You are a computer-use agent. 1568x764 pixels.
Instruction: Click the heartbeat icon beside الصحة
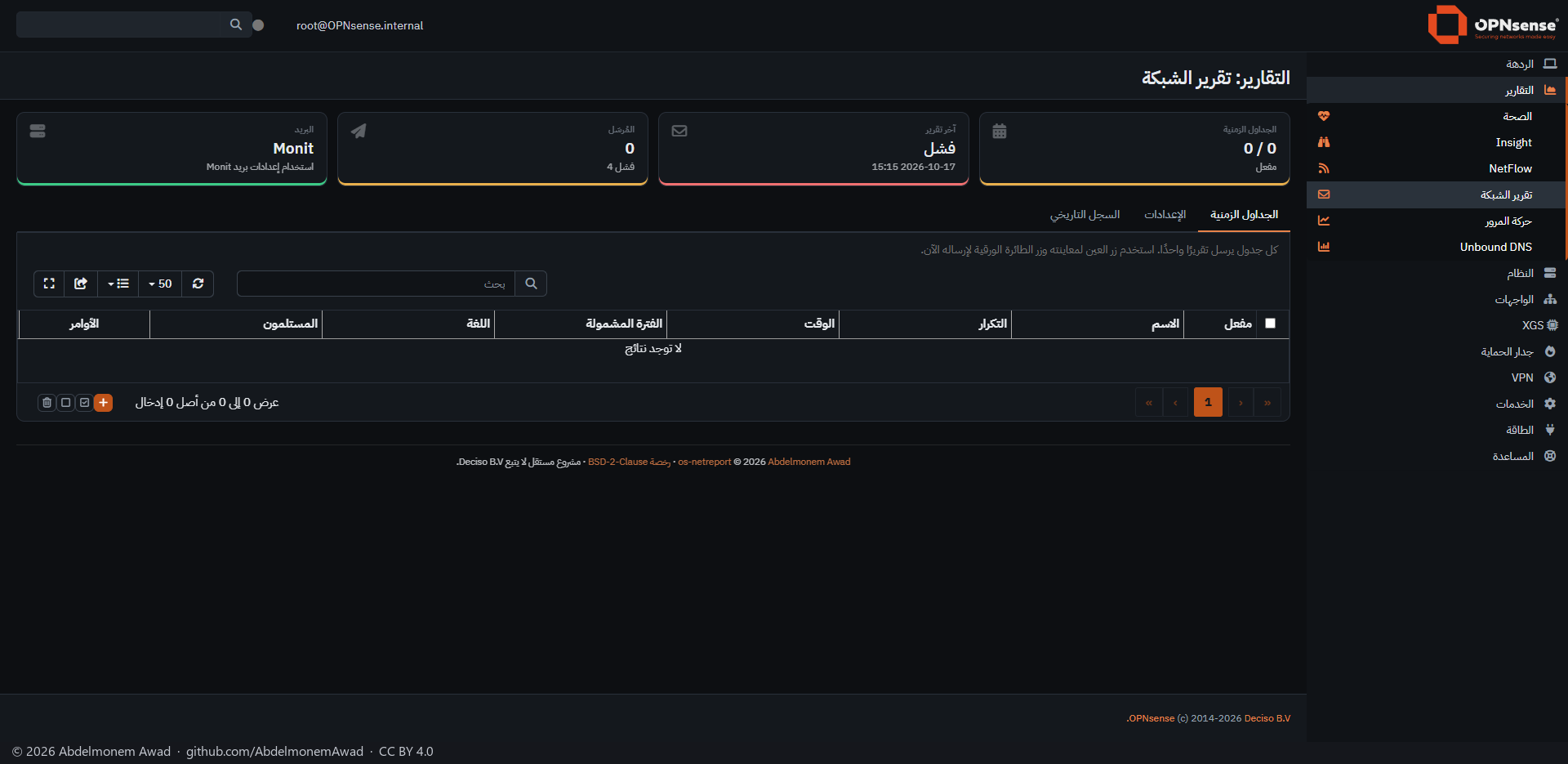click(1324, 116)
